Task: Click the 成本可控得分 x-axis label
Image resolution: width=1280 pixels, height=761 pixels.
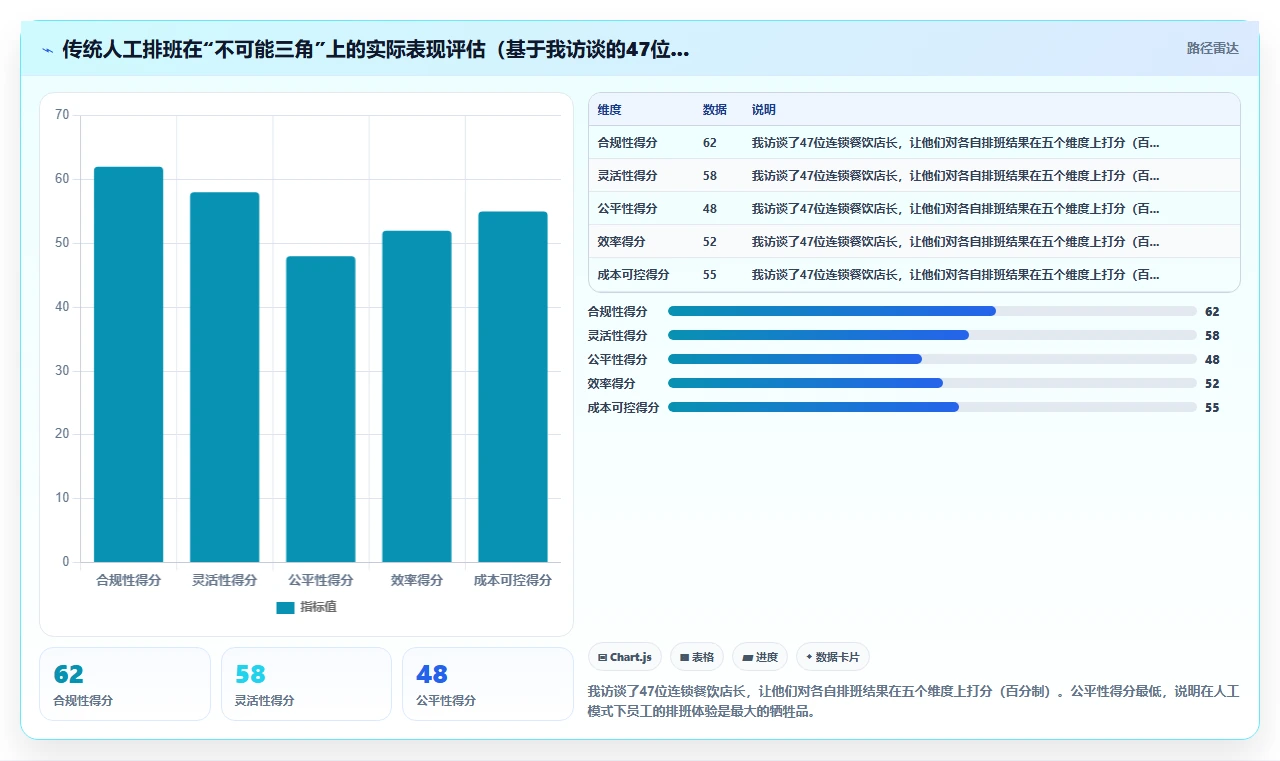Action: pyautogui.click(x=512, y=580)
